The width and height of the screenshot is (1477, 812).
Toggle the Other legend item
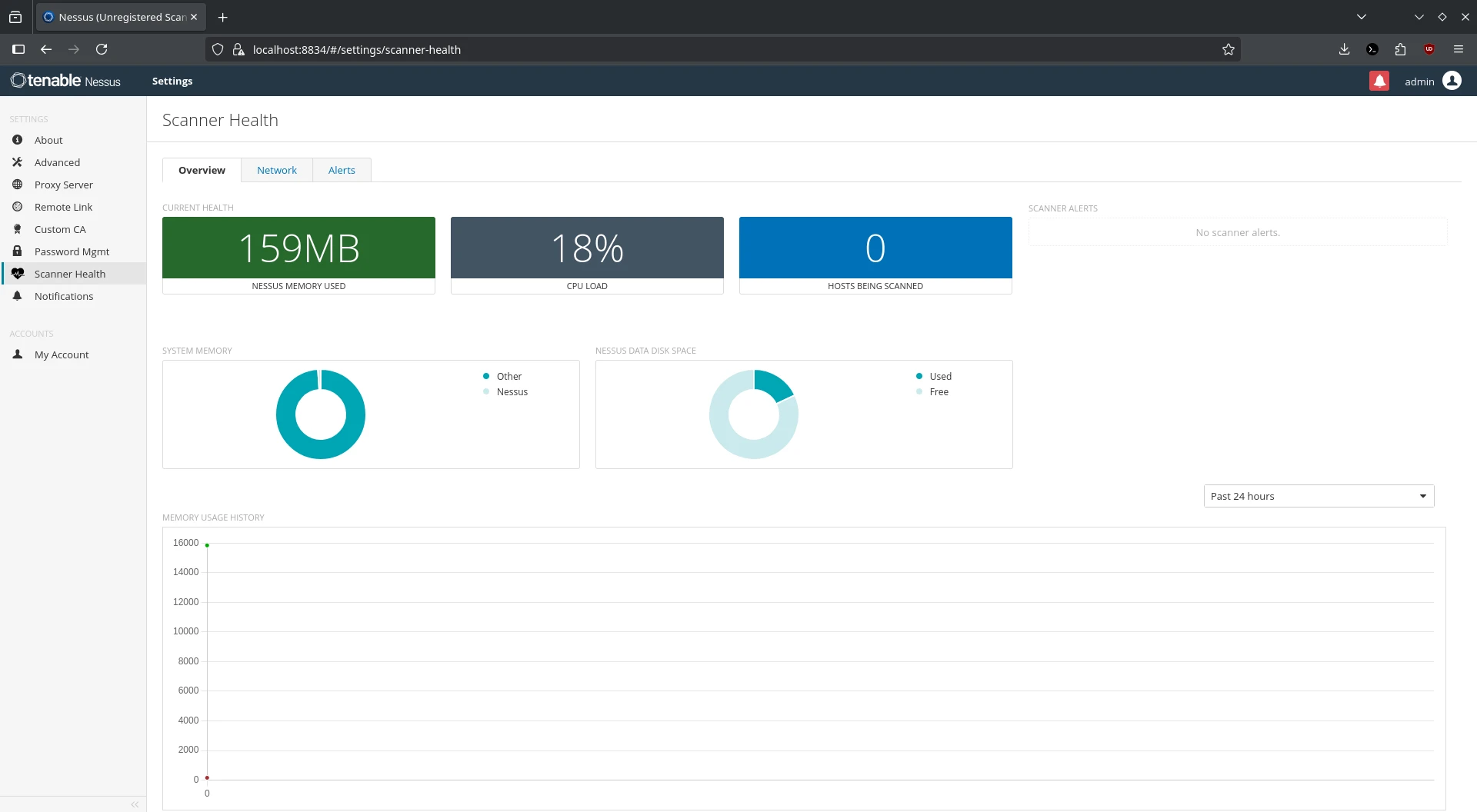pos(502,376)
